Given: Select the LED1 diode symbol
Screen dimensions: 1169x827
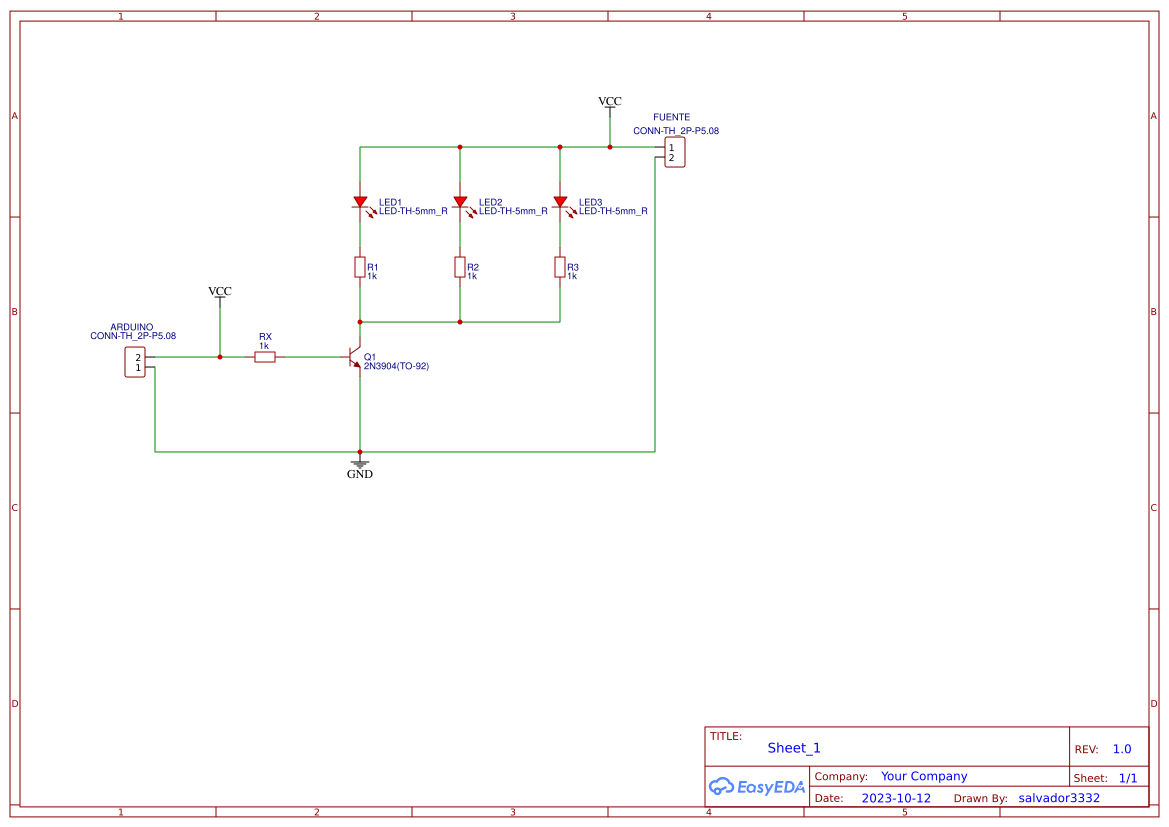Looking at the screenshot, I should [360, 203].
